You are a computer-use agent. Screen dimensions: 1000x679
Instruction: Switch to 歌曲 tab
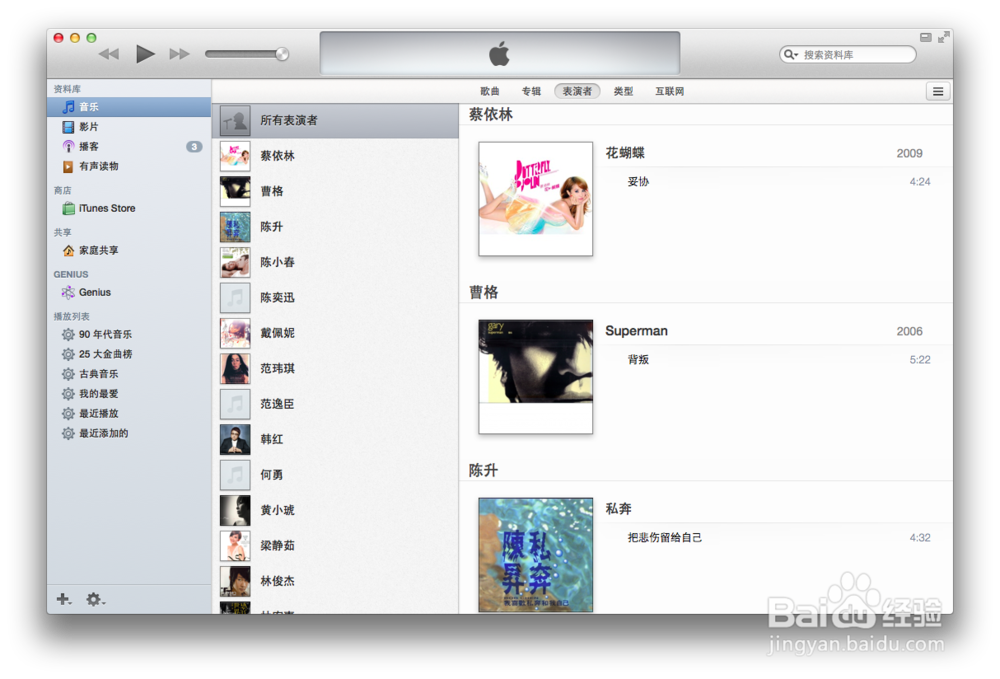(490, 91)
